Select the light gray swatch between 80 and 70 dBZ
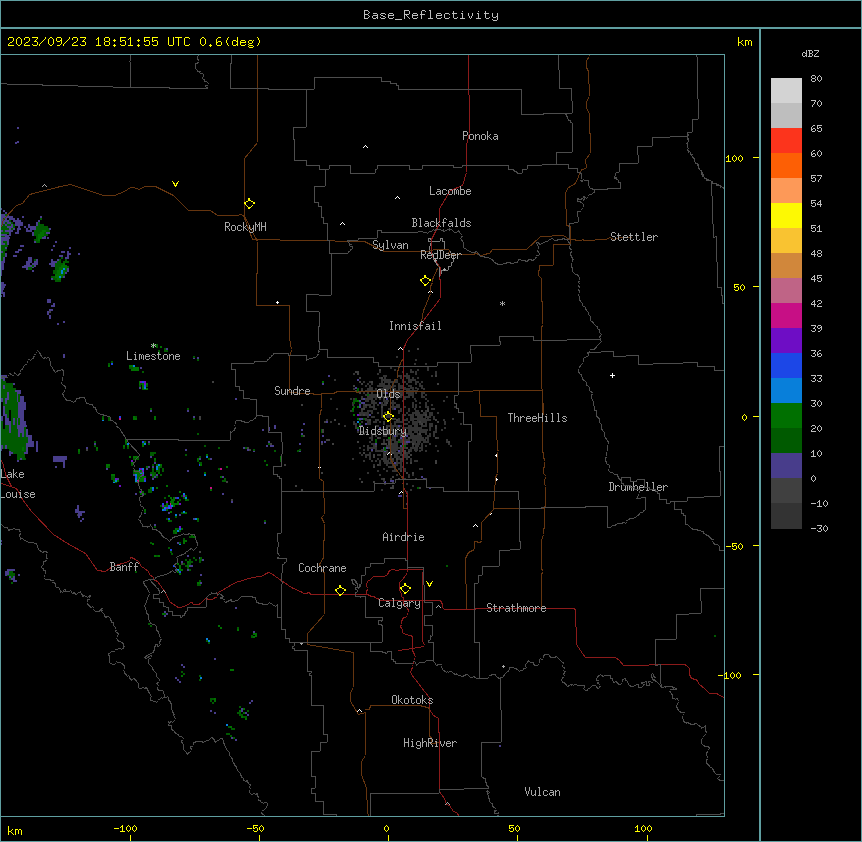This screenshot has width=862, height=842. (786, 90)
